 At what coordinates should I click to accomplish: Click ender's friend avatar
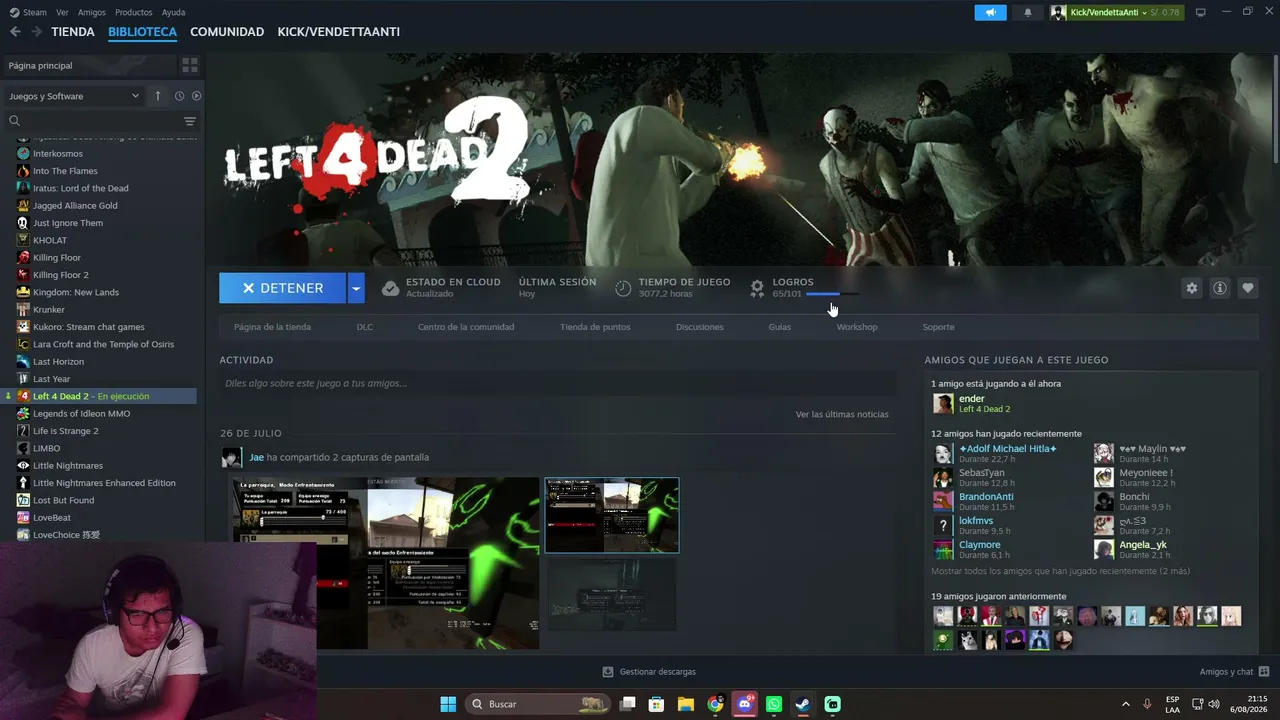(943, 403)
